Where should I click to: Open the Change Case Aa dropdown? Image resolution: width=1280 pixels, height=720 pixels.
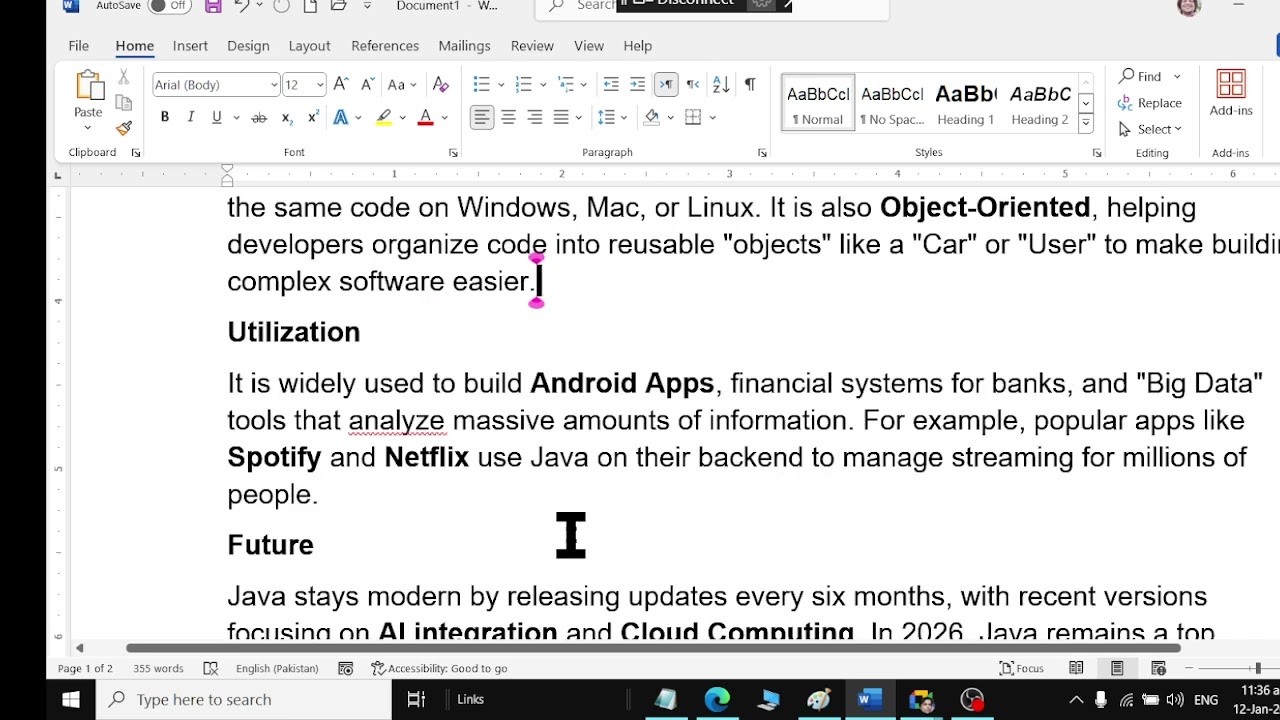[x=402, y=85]
